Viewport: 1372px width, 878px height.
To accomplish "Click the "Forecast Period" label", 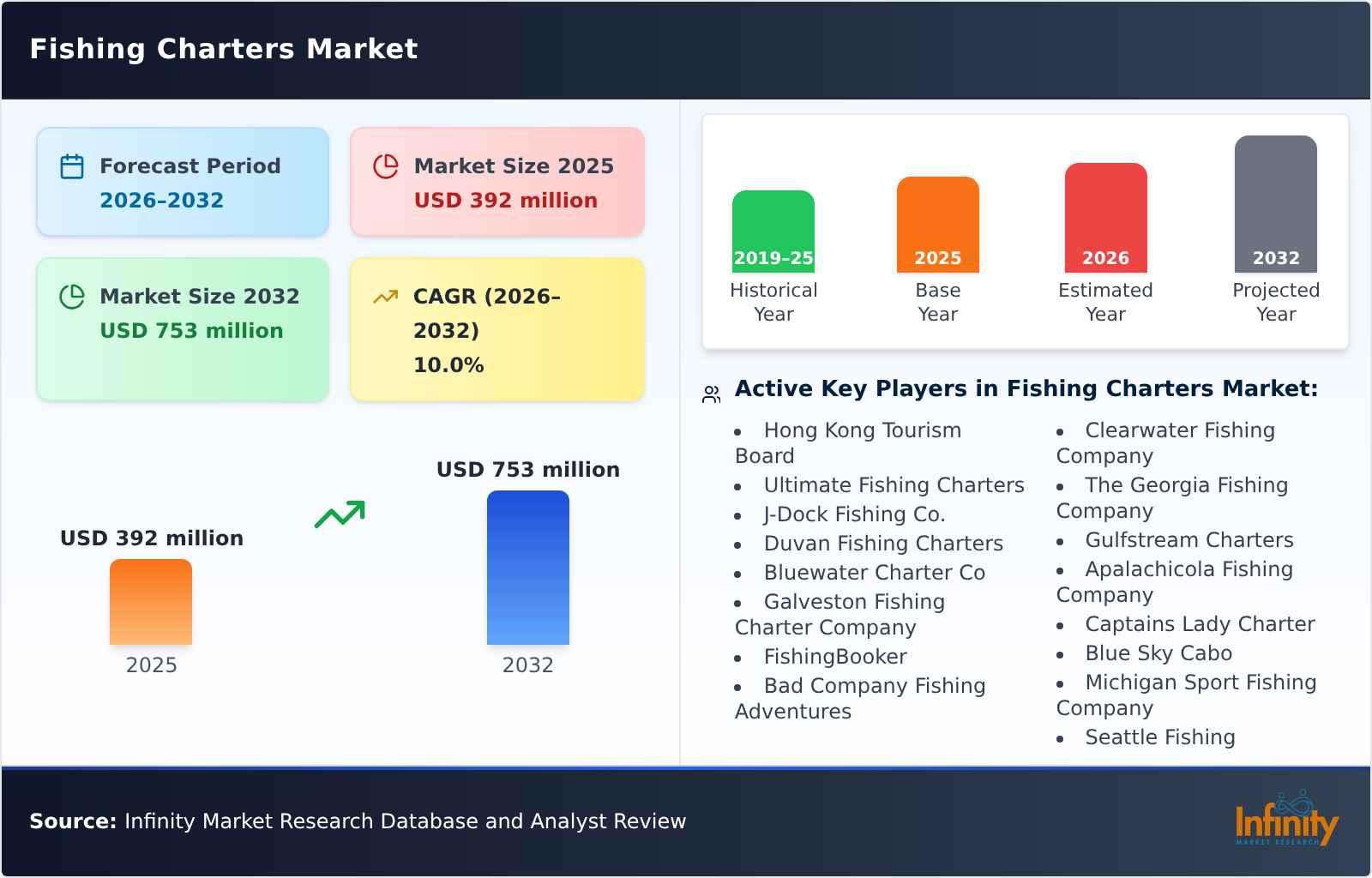I will coord(190,165).
